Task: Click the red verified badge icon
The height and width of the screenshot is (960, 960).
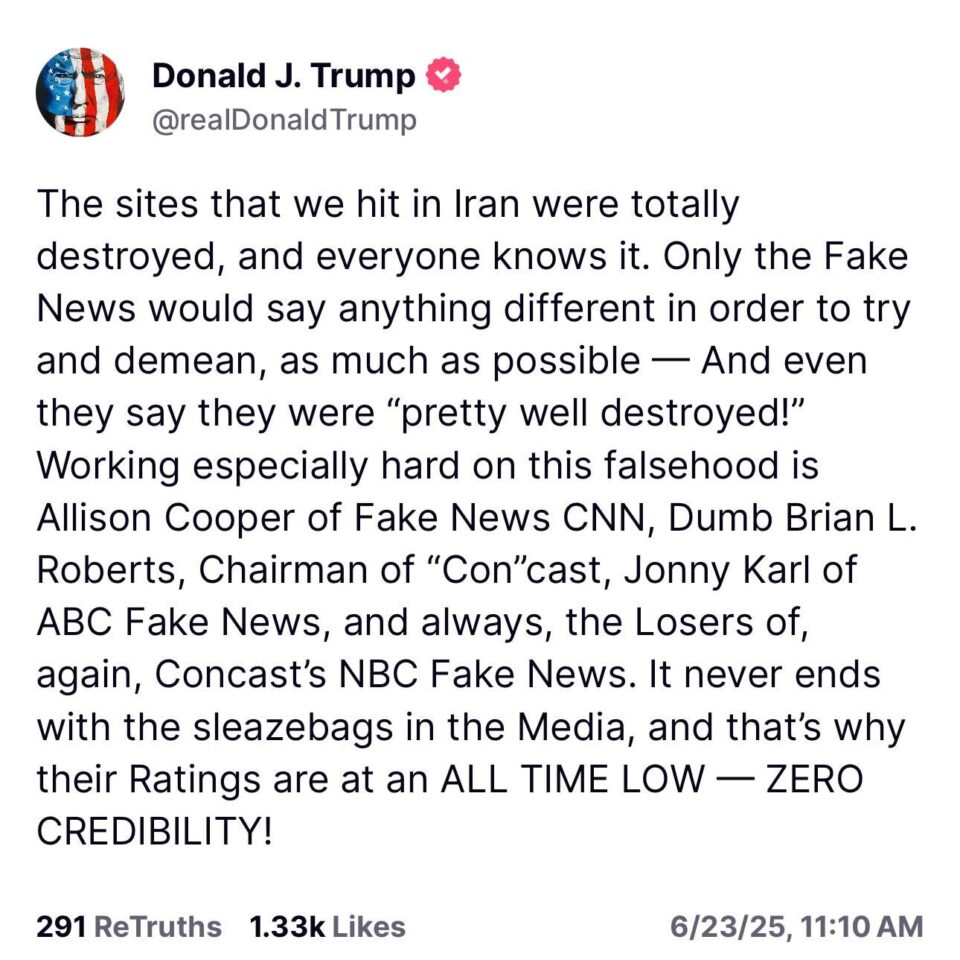Action: pos(443,75)
